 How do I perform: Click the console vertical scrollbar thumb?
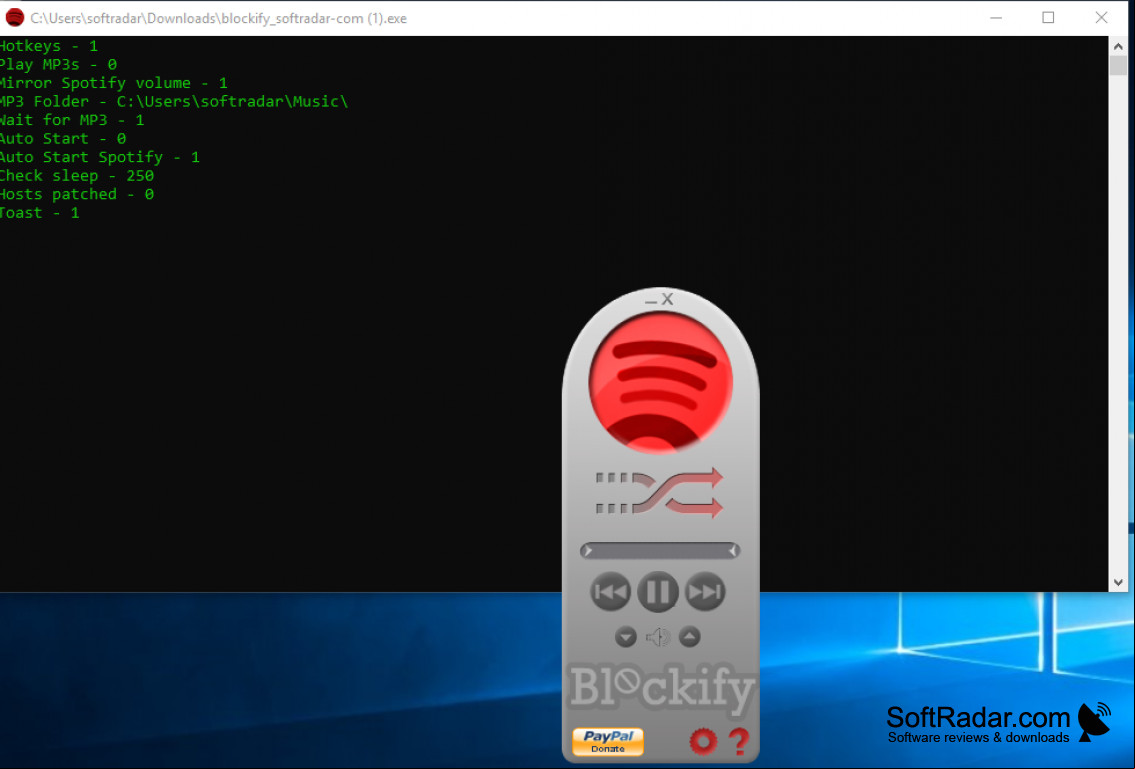[x=1118, y=65]
